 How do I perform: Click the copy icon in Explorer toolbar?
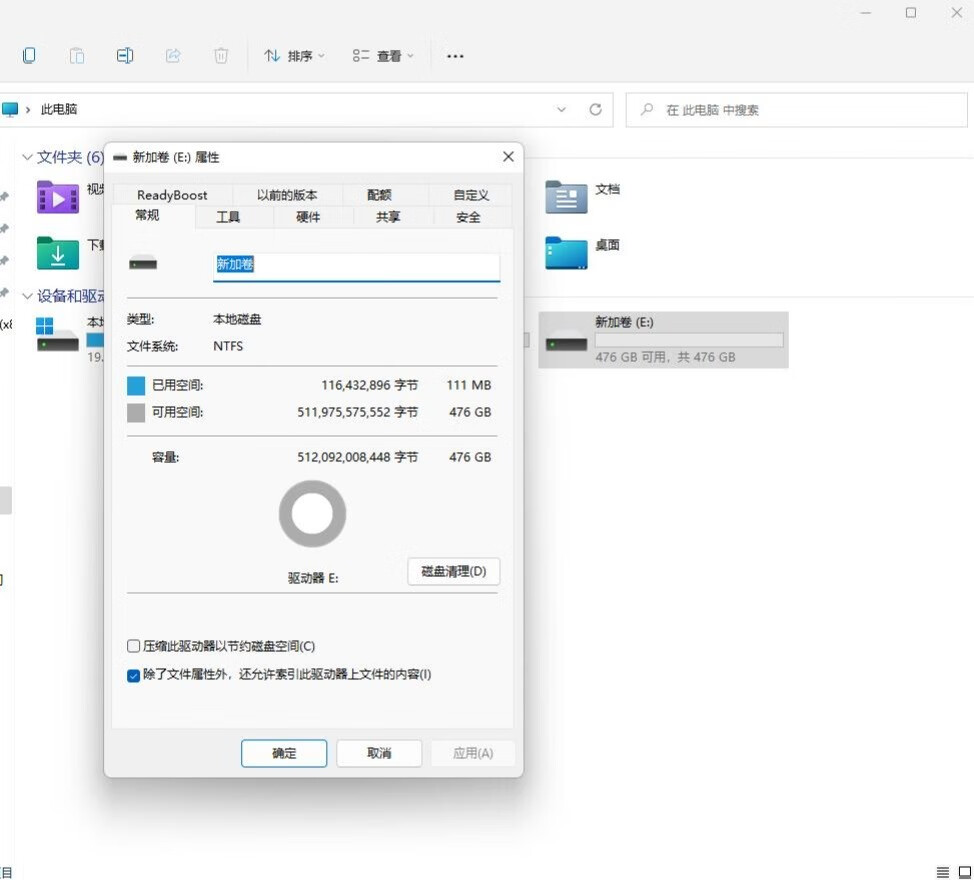tap(29, 56)
